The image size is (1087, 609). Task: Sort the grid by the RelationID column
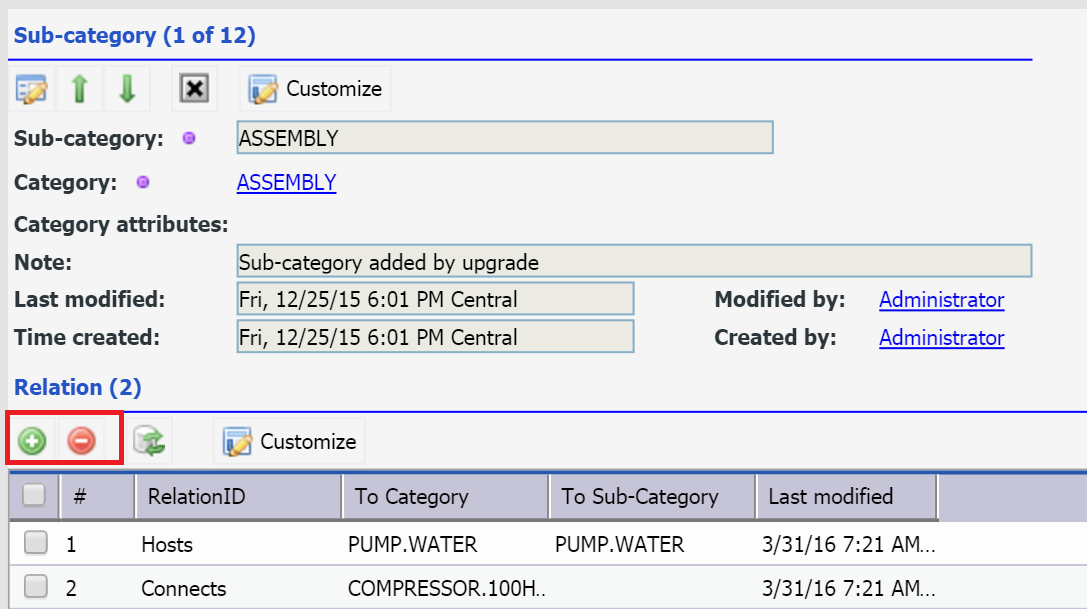pyautogui.click(x=196, y=496)
